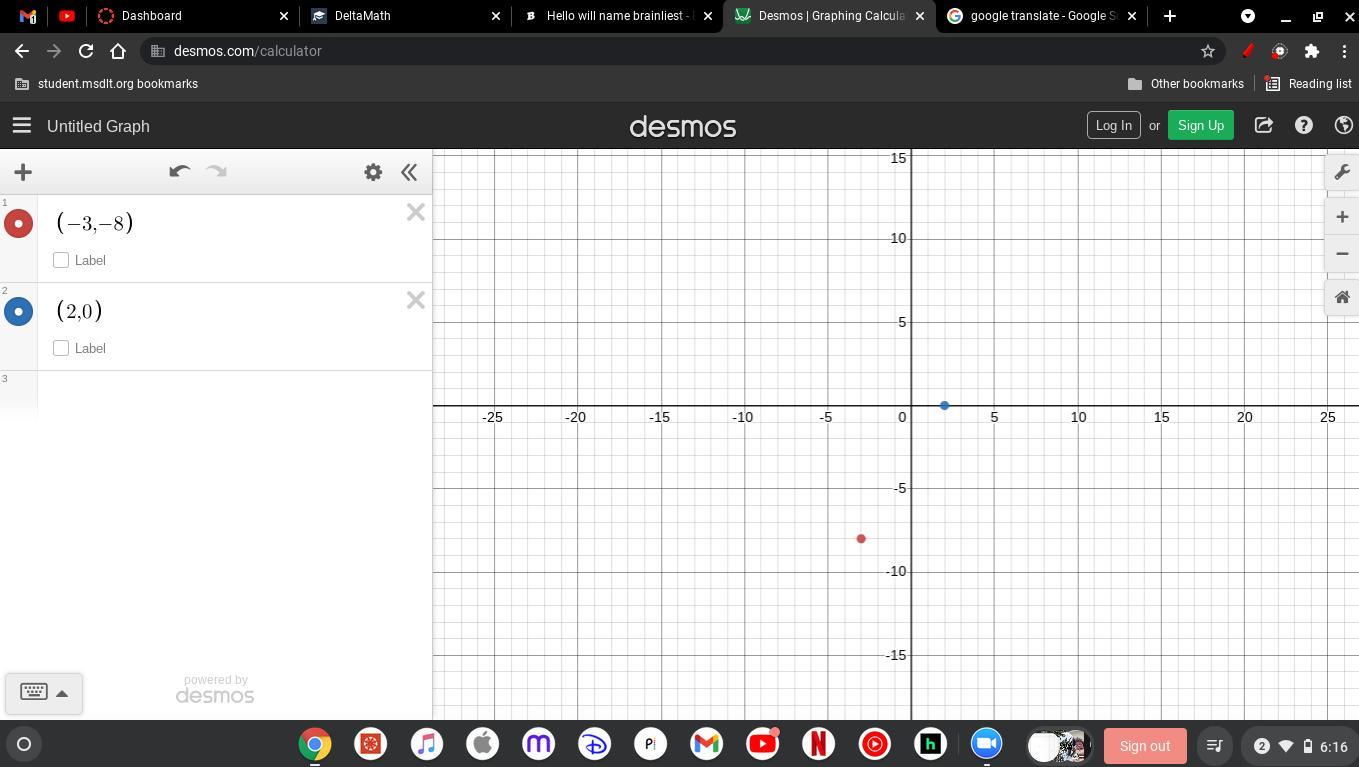Reload the Desmos page

pyautogui.click(x=86, y=51)
